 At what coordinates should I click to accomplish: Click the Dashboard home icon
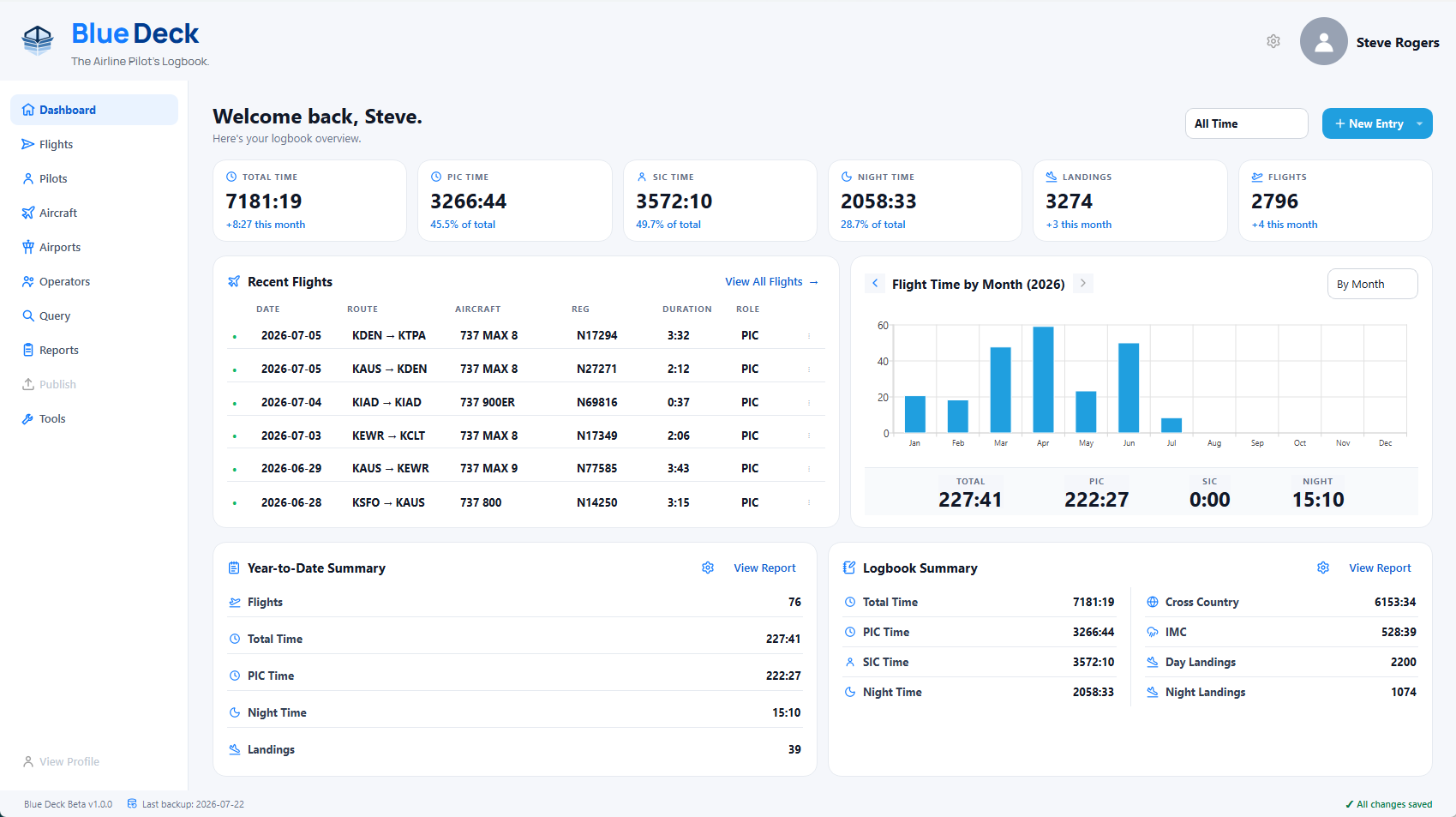28,110
